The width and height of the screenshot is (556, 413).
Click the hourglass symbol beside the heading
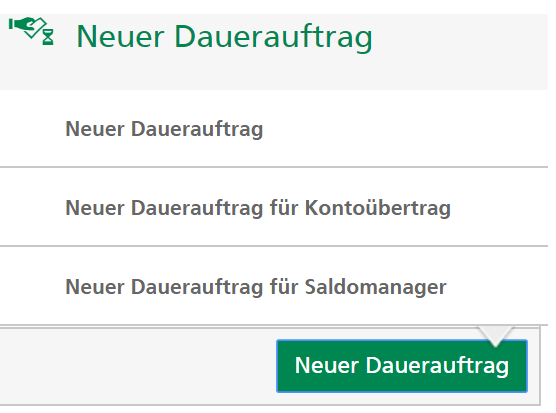[48, 37]
